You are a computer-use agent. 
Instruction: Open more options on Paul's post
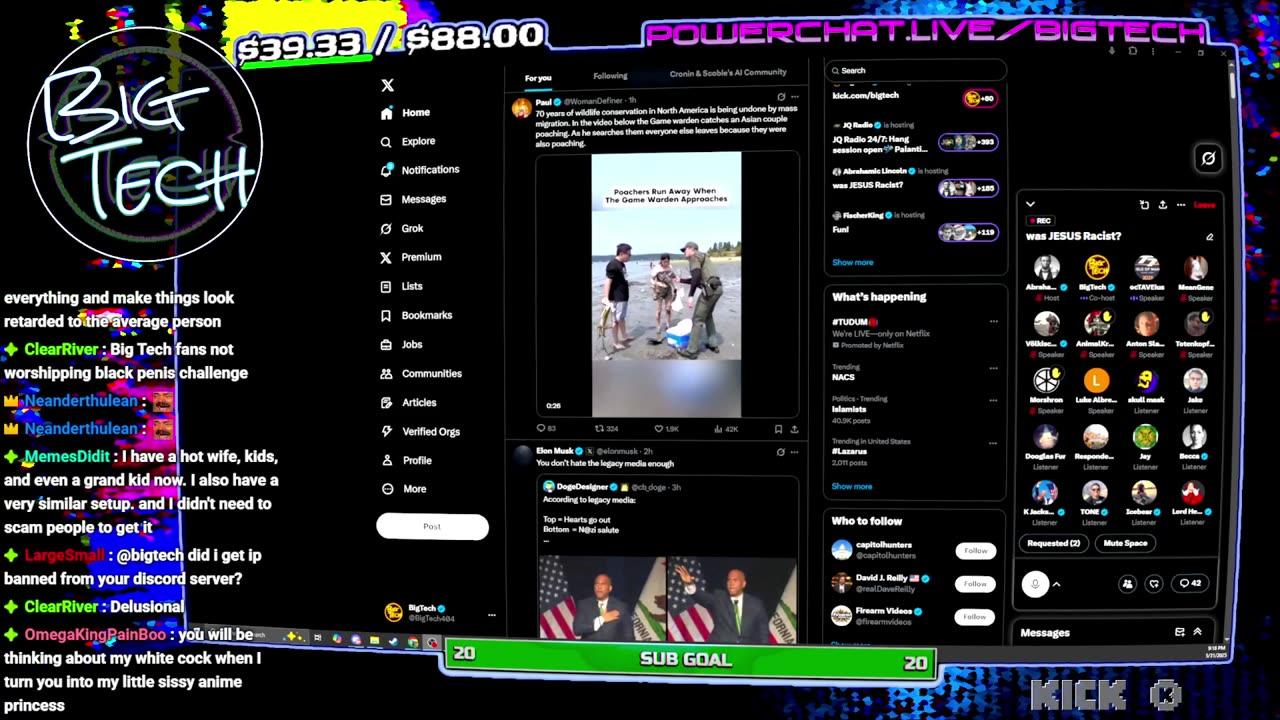(795, 97)
